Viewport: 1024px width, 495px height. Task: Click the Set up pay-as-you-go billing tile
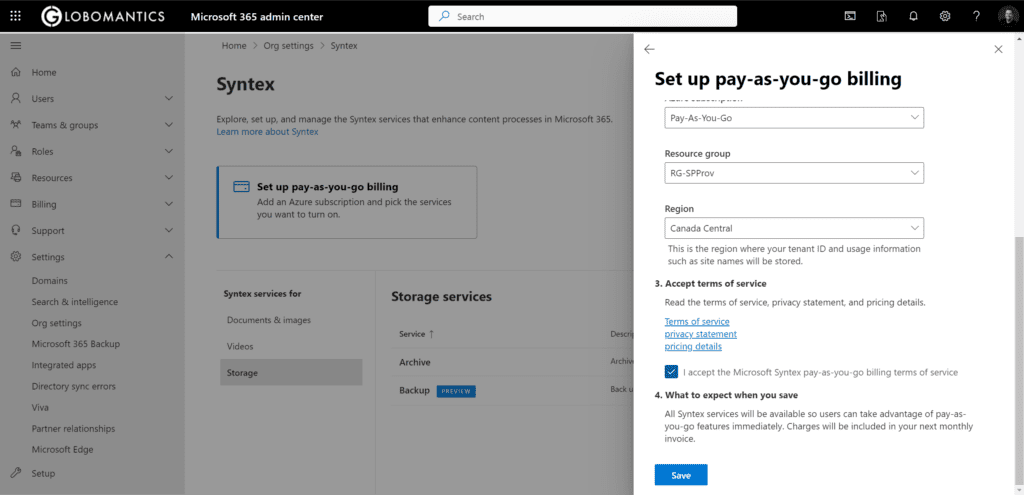pyautogui.click(x=347, y=202)
